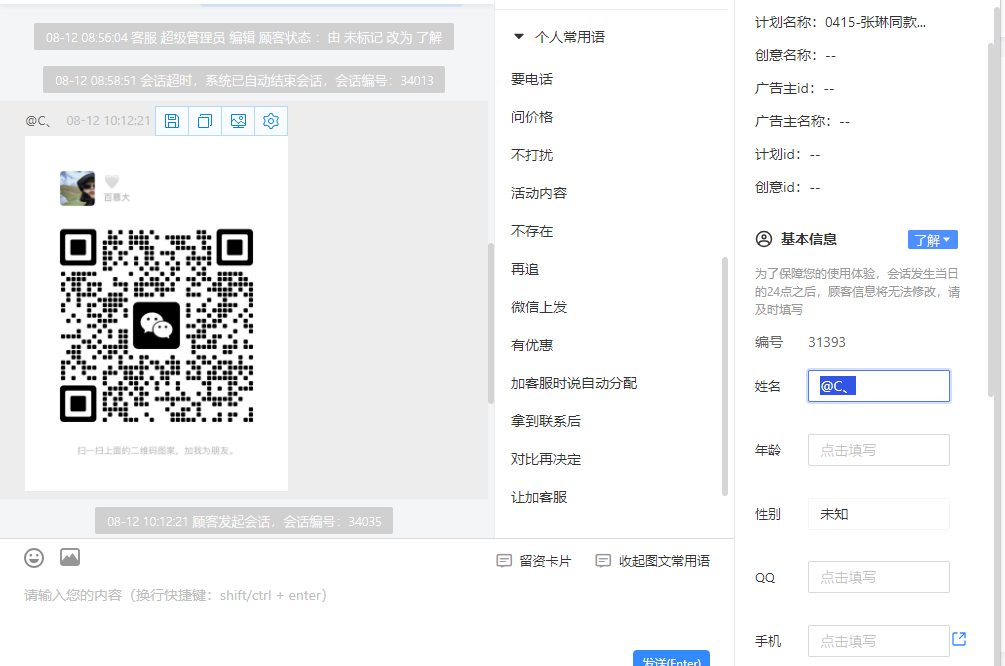Click the gear icon above QR image
1005x666 pixels.
point(271,121)
